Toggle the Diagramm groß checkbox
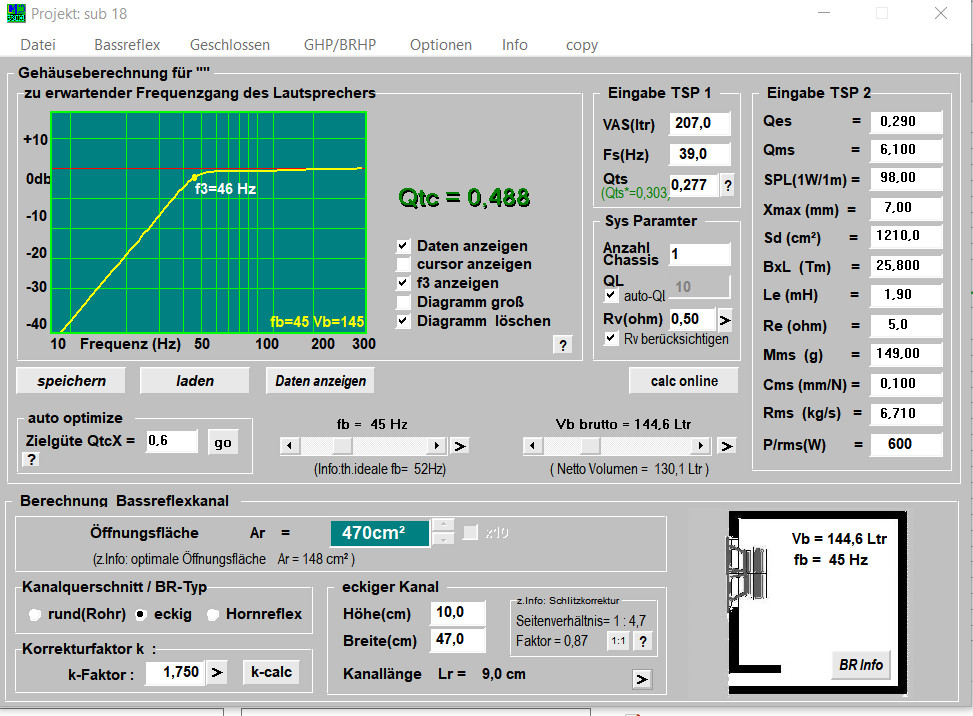973x716 pixels. pos(403,302)
